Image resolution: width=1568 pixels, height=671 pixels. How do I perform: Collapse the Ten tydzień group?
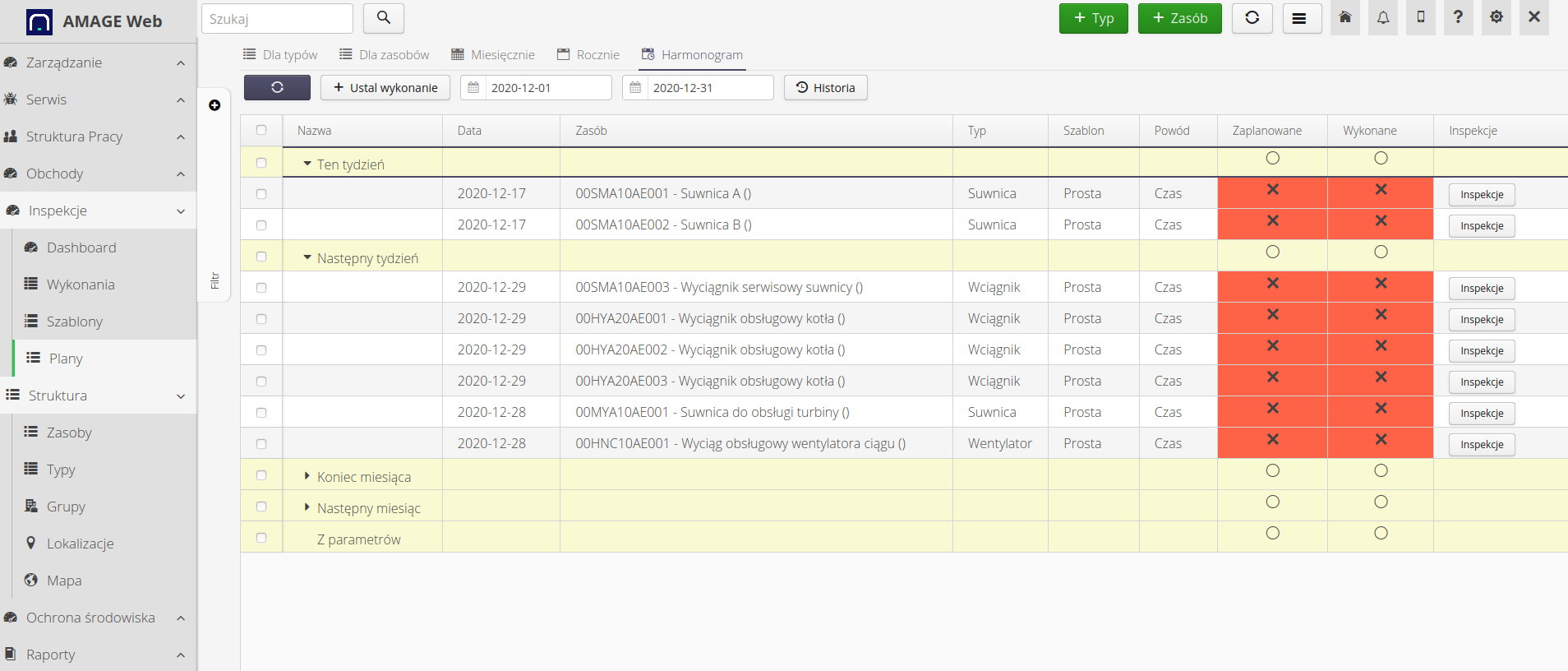point(307,164)
